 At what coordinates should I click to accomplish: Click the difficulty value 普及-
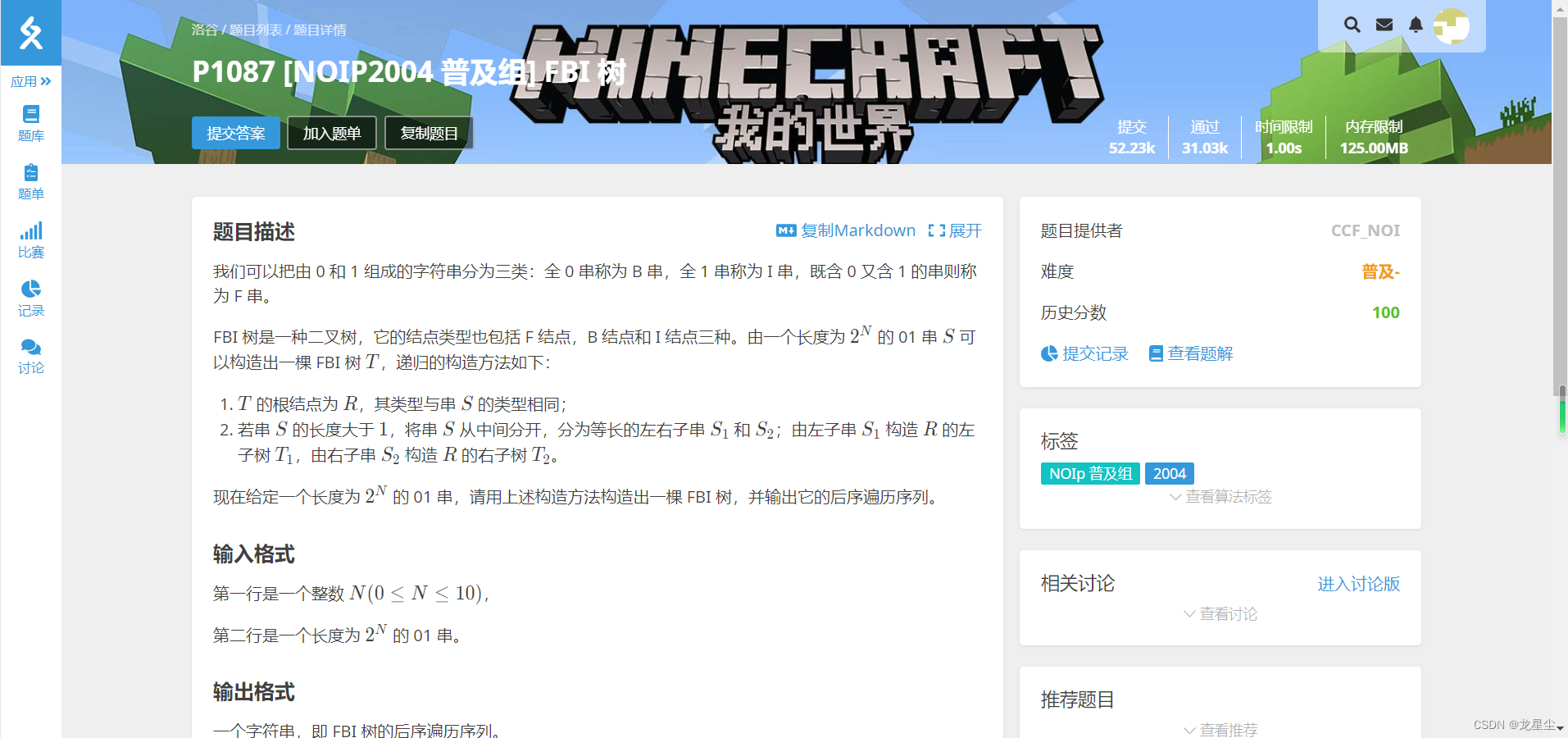point(1380,271)
